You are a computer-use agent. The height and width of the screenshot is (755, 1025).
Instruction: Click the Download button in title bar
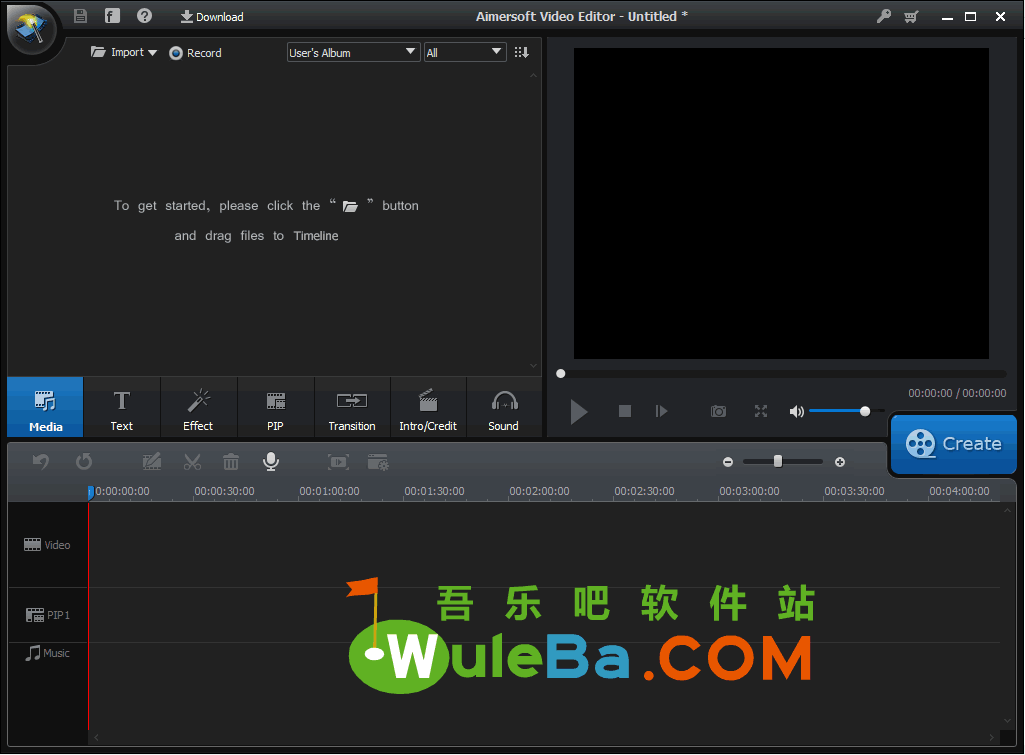coord(212,17)
